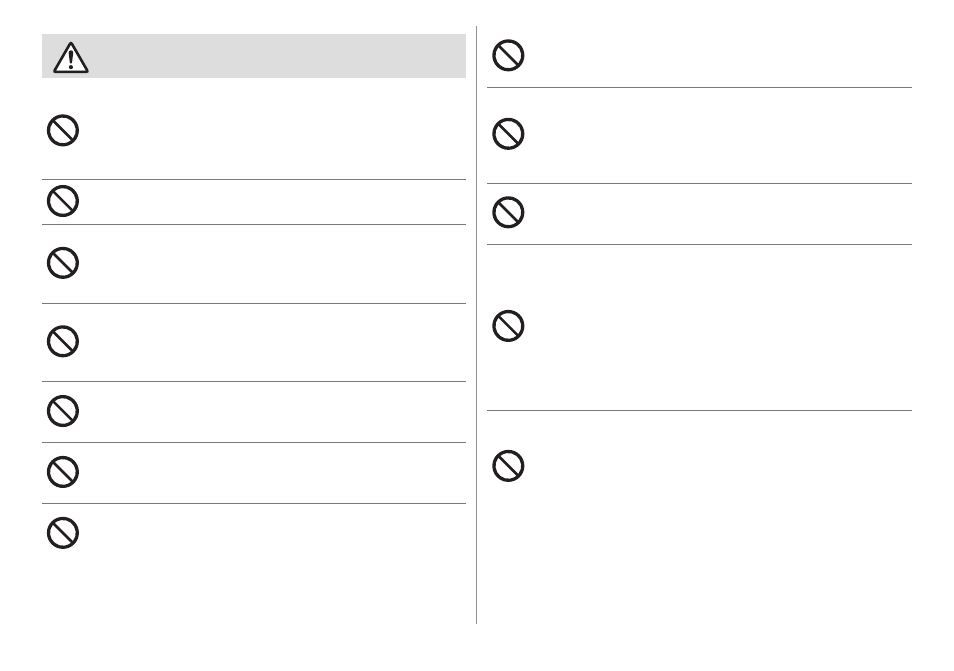Click the fourth prohibition icon in left column
954x671 pixels.
[x=63, y=341]
